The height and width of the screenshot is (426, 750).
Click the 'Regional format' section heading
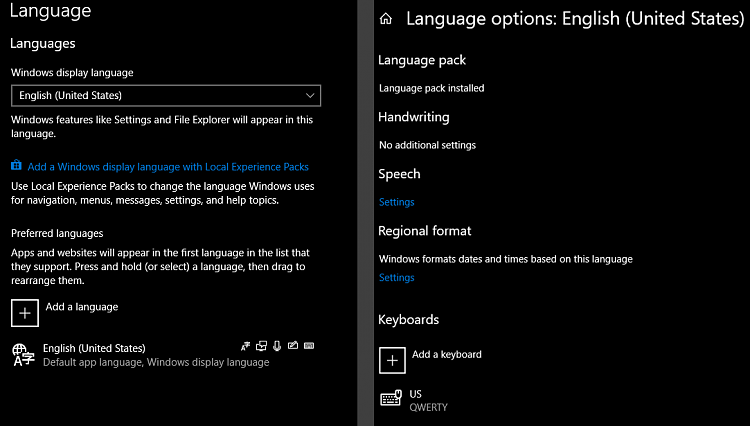pyautogui.click(x=425, y=231)
